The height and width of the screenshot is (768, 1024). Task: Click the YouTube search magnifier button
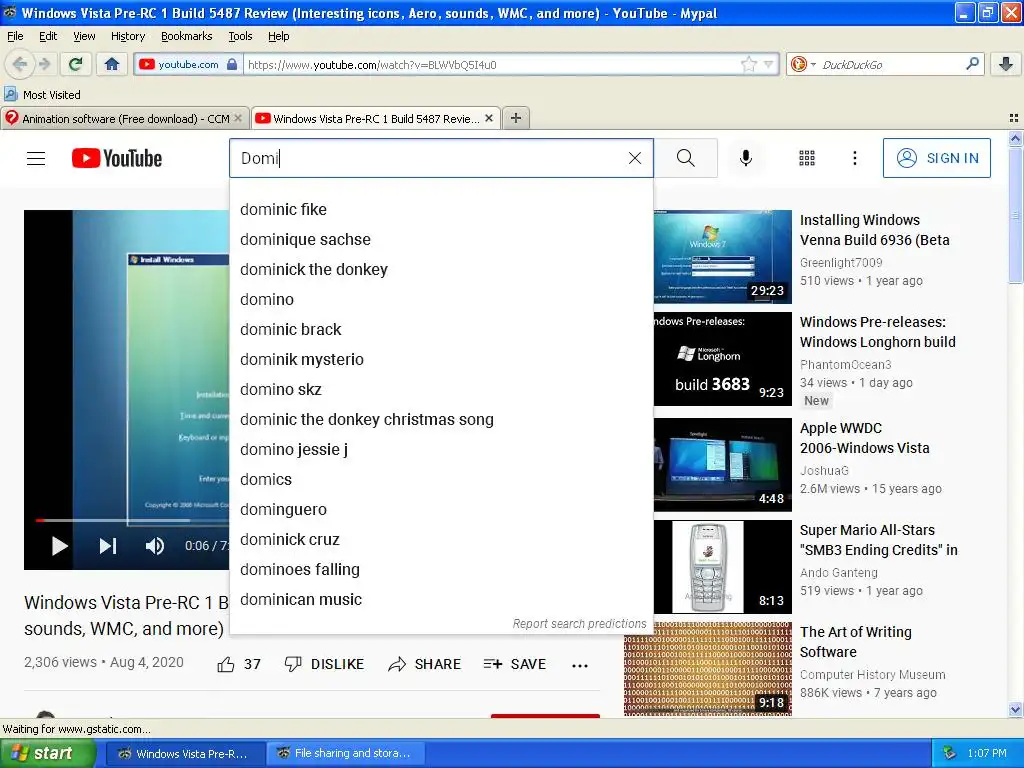point(686,158)
